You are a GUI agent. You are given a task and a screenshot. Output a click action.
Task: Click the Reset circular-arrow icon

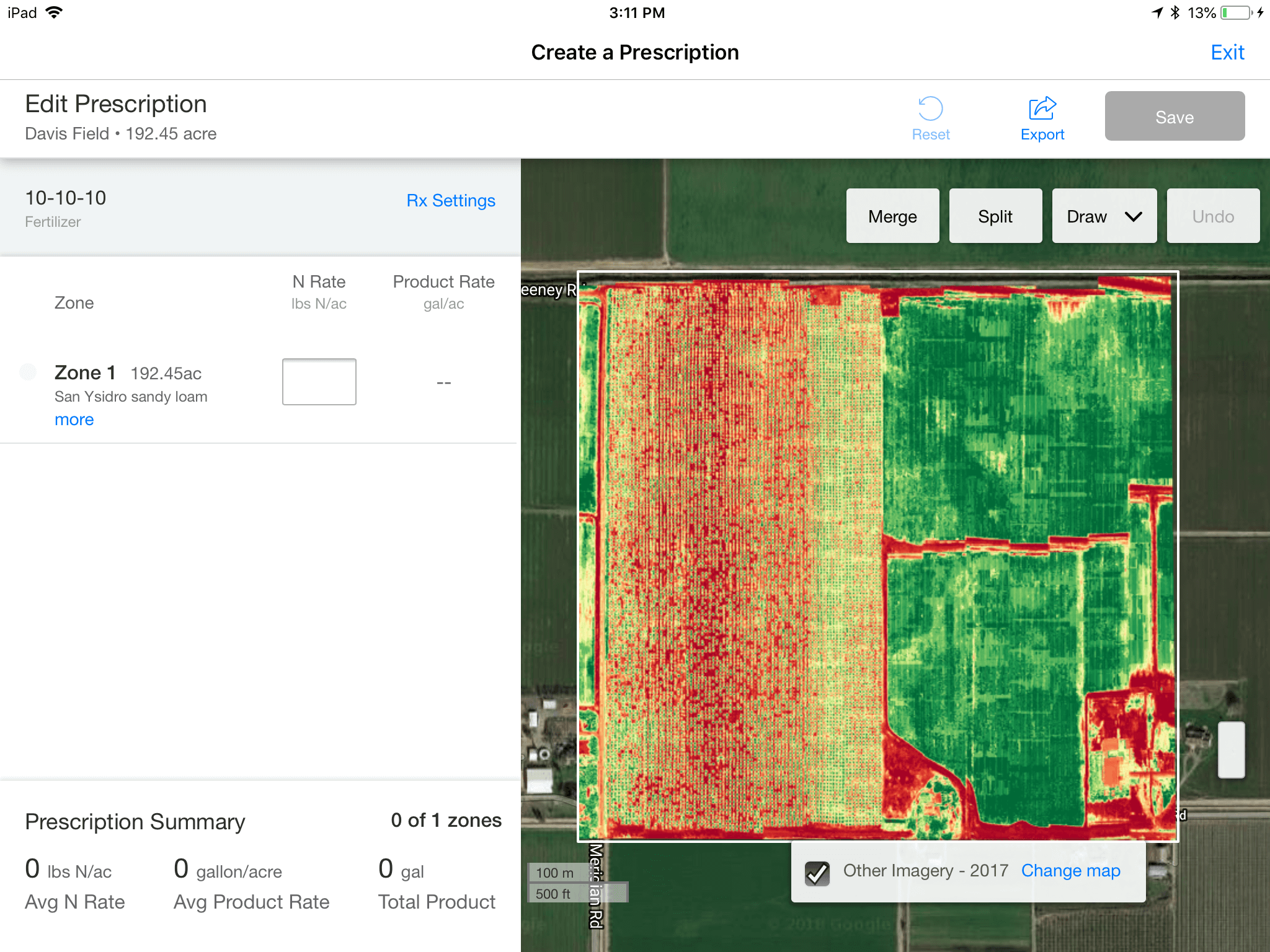coord(930,110)
